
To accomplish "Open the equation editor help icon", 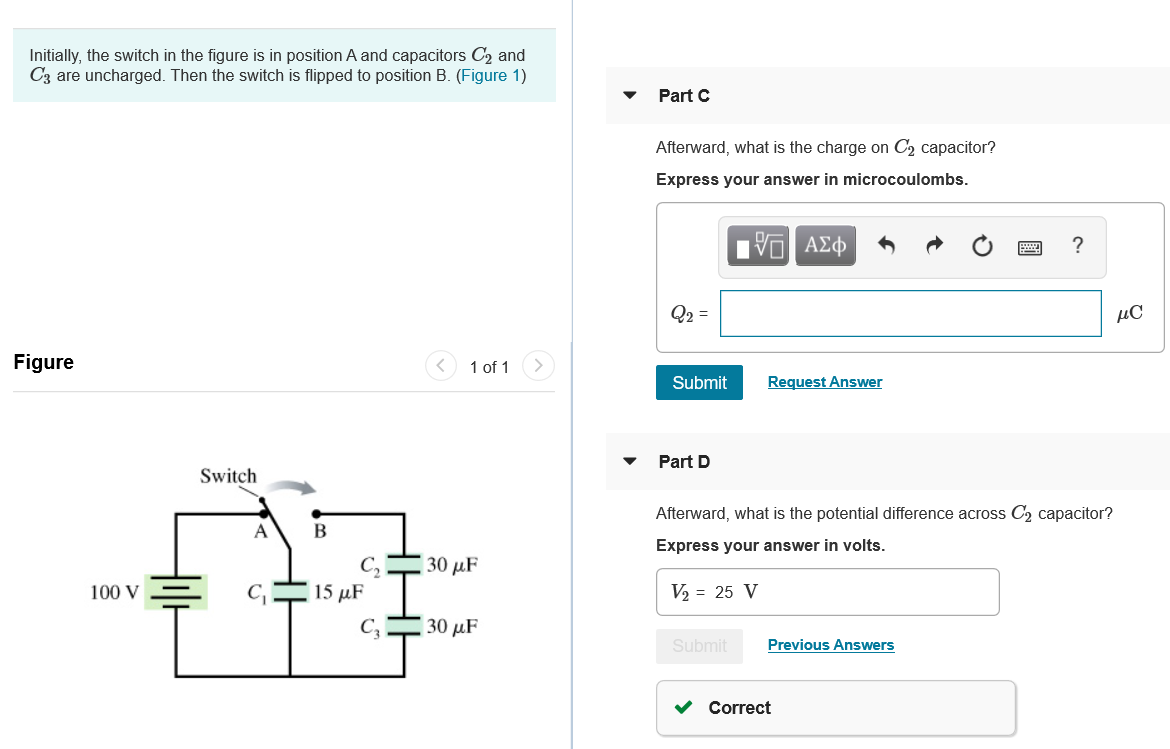I will (x=1077, y=245).
